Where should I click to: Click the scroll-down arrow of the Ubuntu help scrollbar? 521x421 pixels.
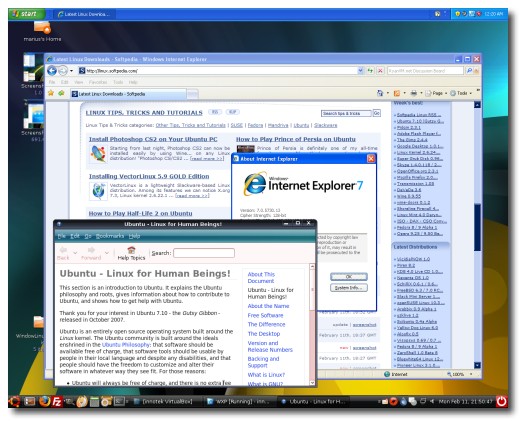click(312, 383)
